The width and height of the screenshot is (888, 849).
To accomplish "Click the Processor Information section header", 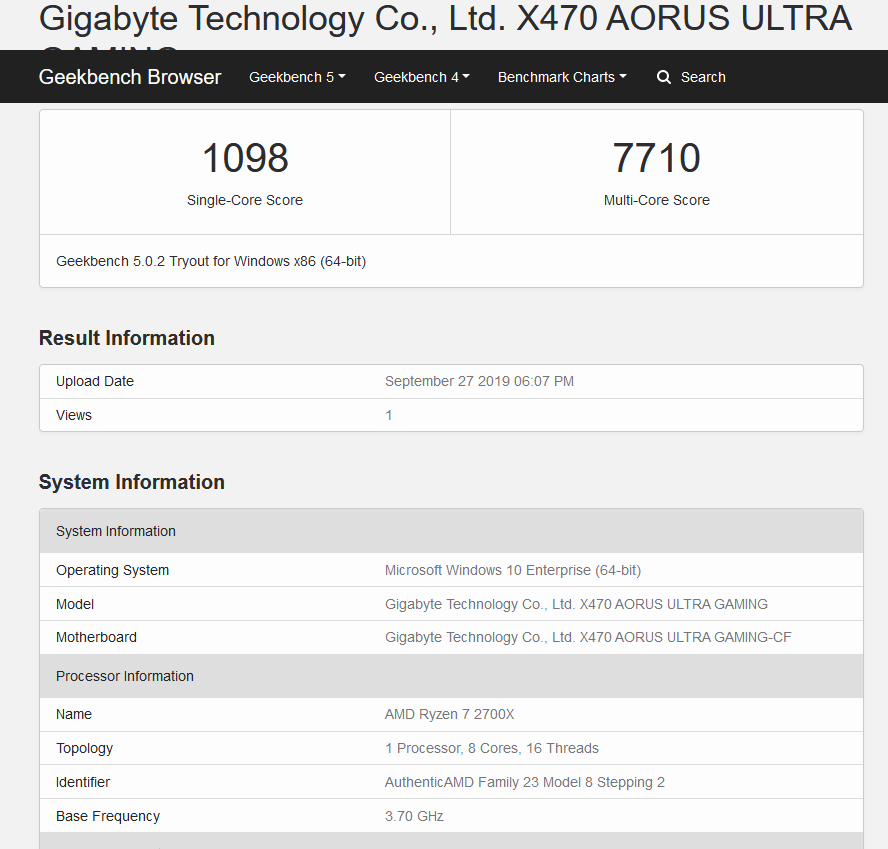I will coord(451,676).
